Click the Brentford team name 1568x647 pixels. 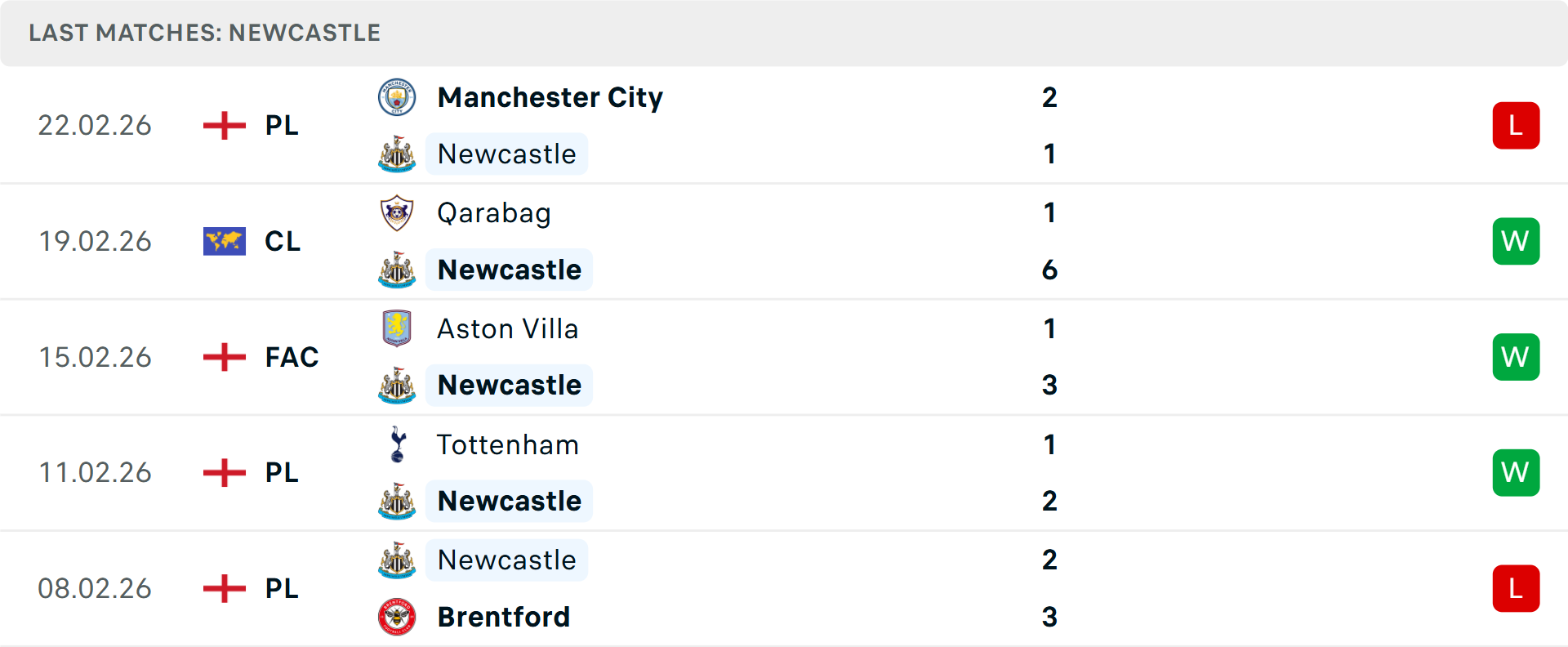click(504, 618)
